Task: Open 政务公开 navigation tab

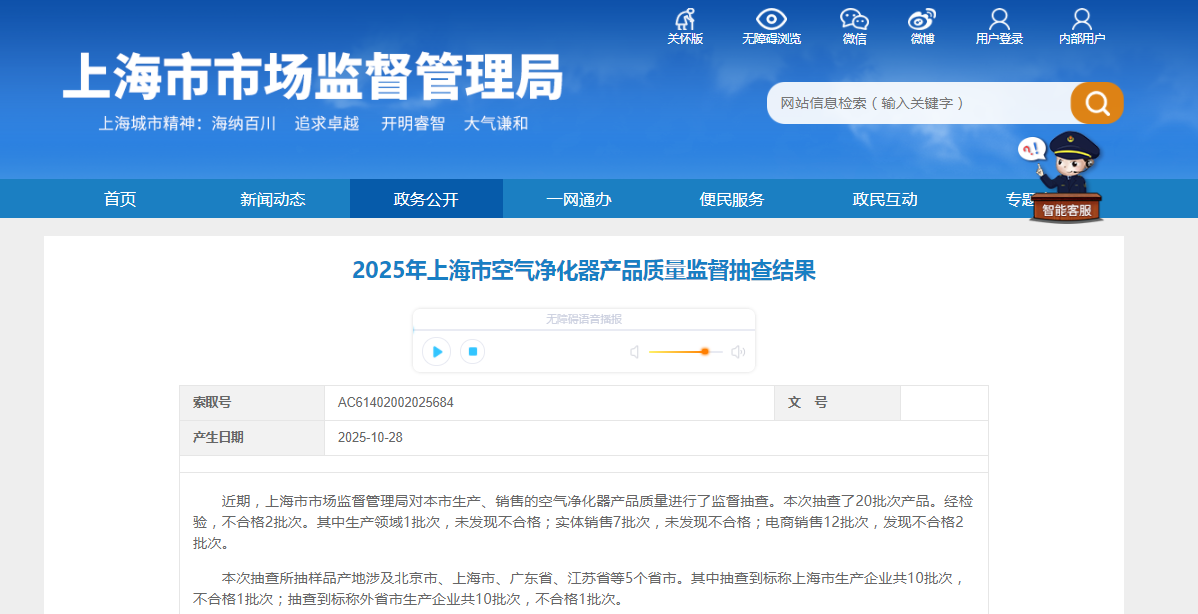Action: [x=426, y=199]
